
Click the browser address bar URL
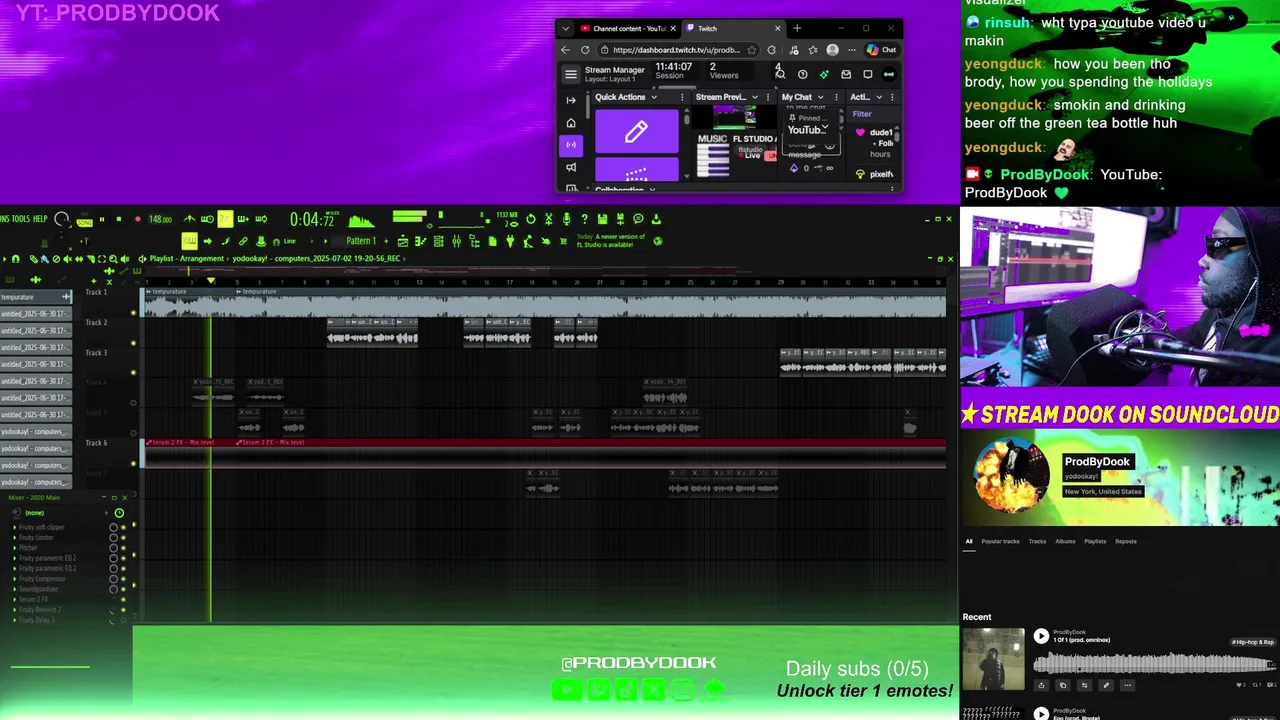(677, 50)
